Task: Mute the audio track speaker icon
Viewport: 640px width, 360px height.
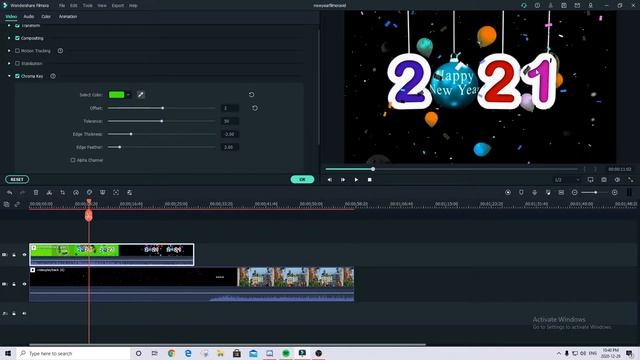Action: pos(24,313)
